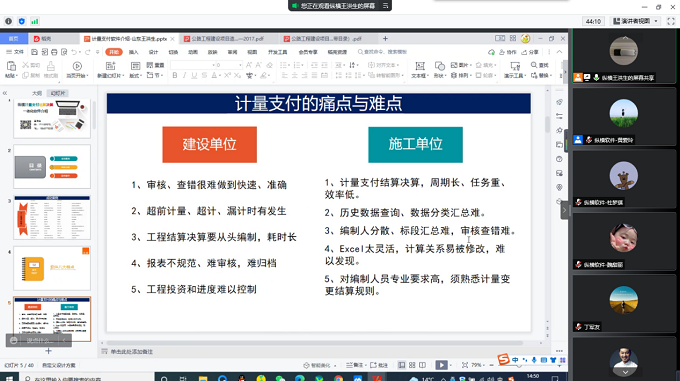Click the Cut (剪切) button
The width and height of the screenshot is (680, 381).
[31, 65]
